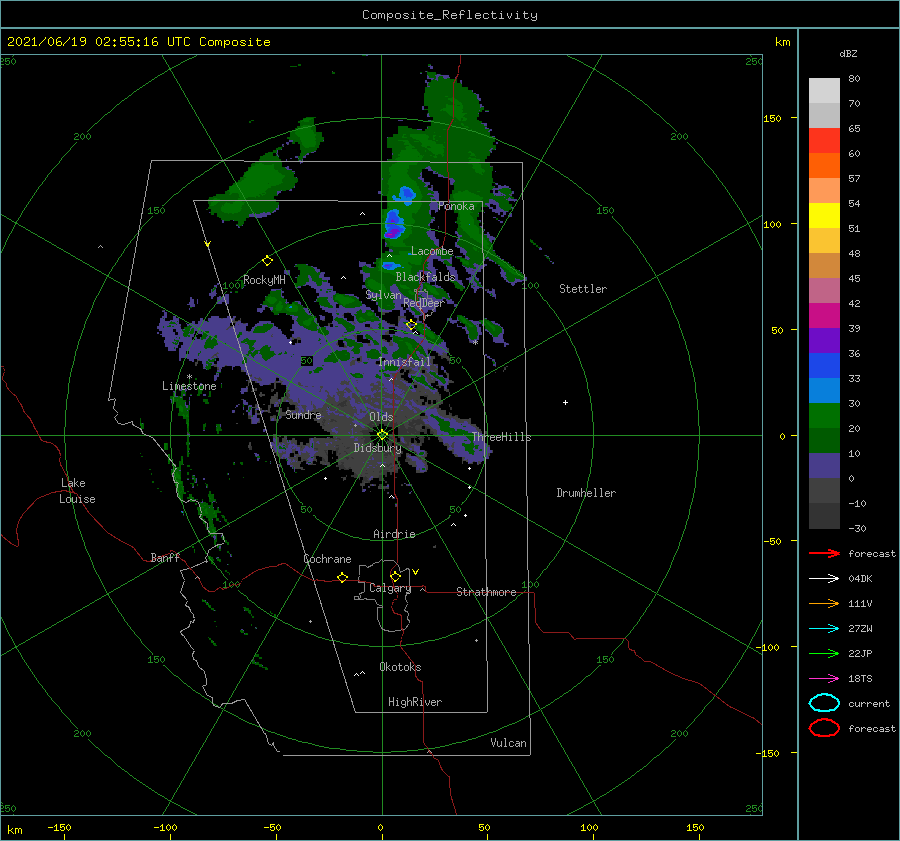Click the yellow diamond marker beside Cochrane
900x841 pixels.
(342, 577)
